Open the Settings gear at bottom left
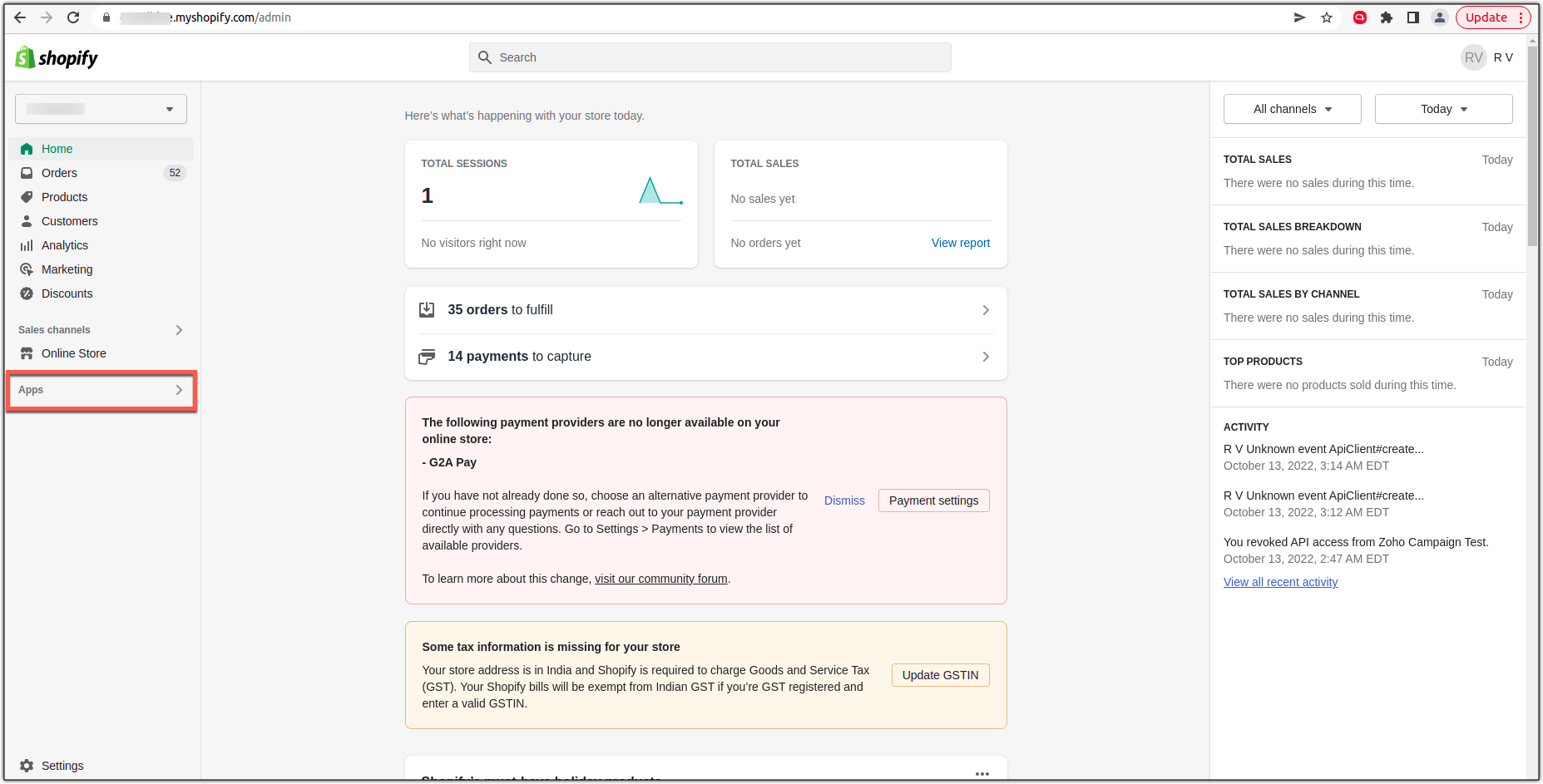 pyautogui.click(x=27, y=765)
